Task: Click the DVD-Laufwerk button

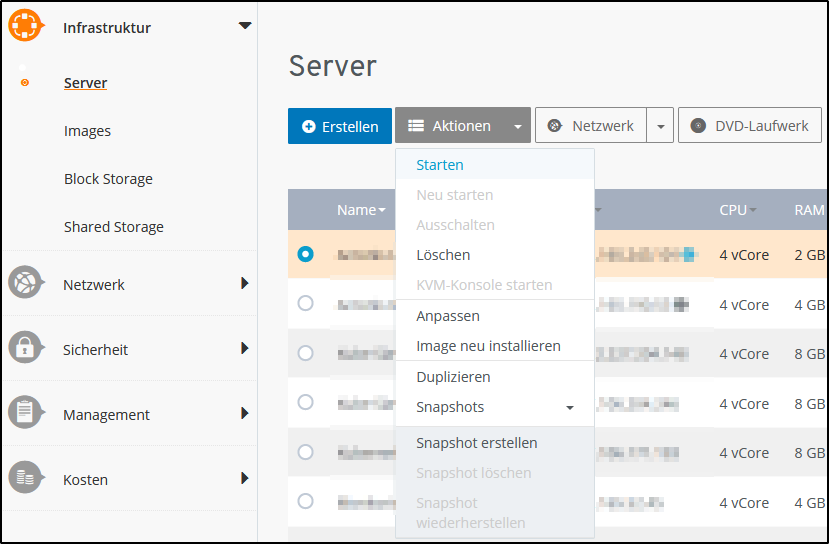Action: point(750,125)
